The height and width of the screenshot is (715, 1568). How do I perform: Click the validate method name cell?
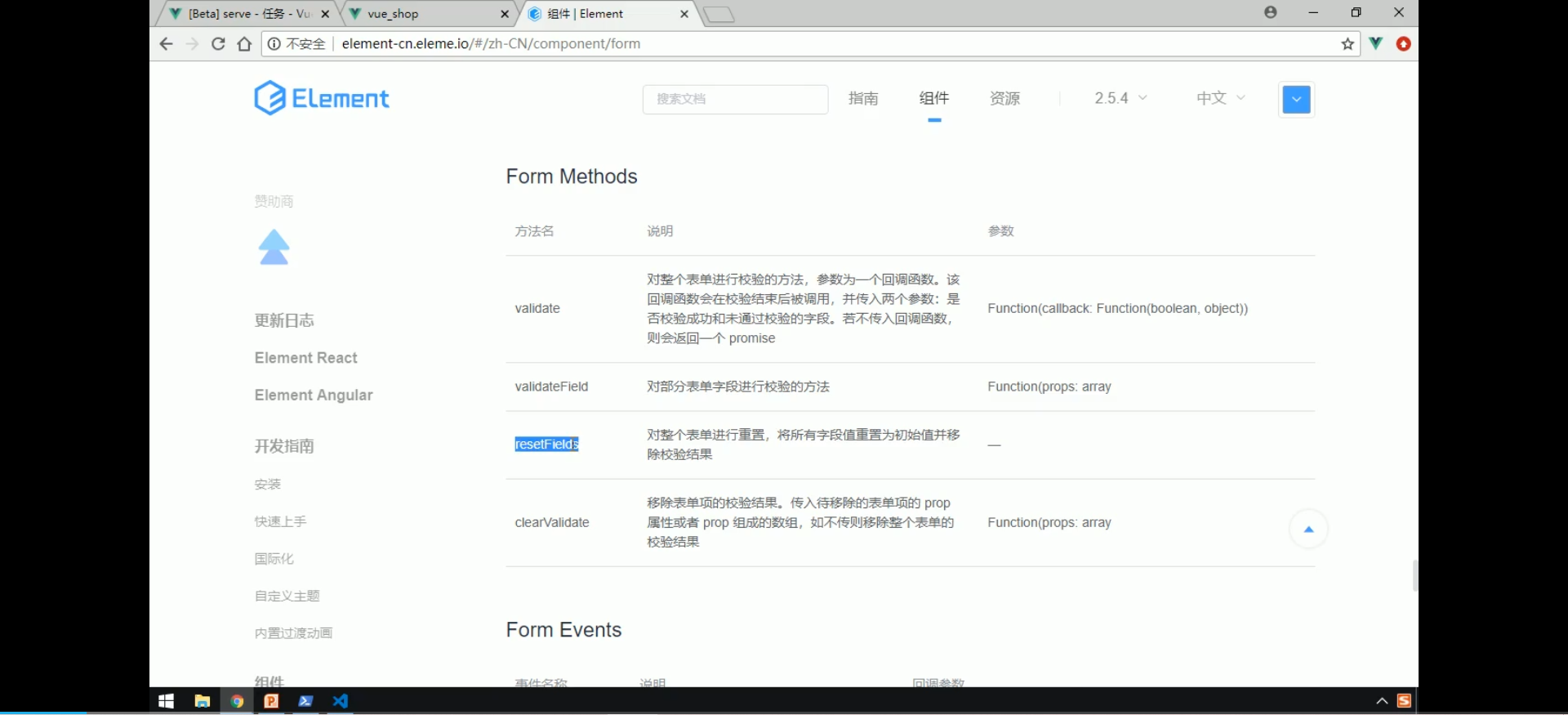tap(537, 309)
